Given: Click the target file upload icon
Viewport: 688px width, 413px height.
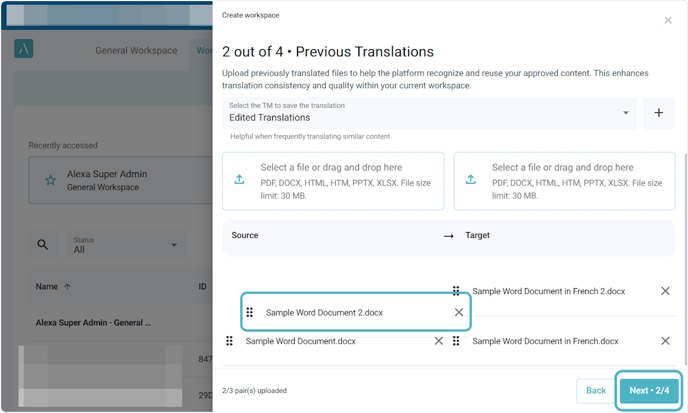Looking at the screenshot, I should (x=470, y=180).
